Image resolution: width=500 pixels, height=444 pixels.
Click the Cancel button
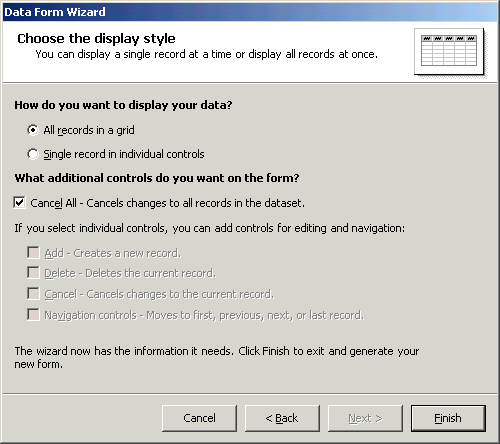point(199,418)
